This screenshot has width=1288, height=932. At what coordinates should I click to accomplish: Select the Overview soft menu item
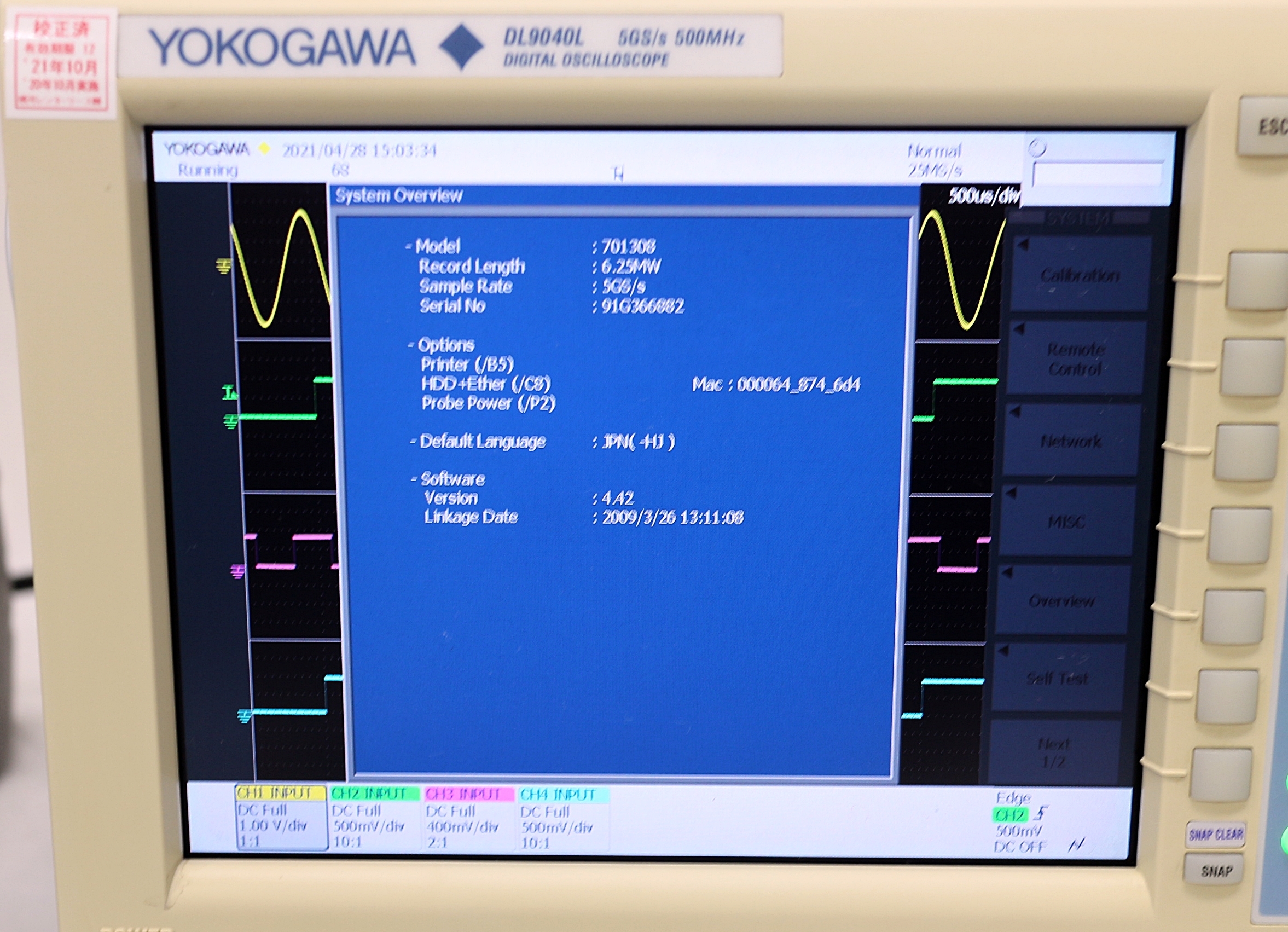tap(1061, 600)
